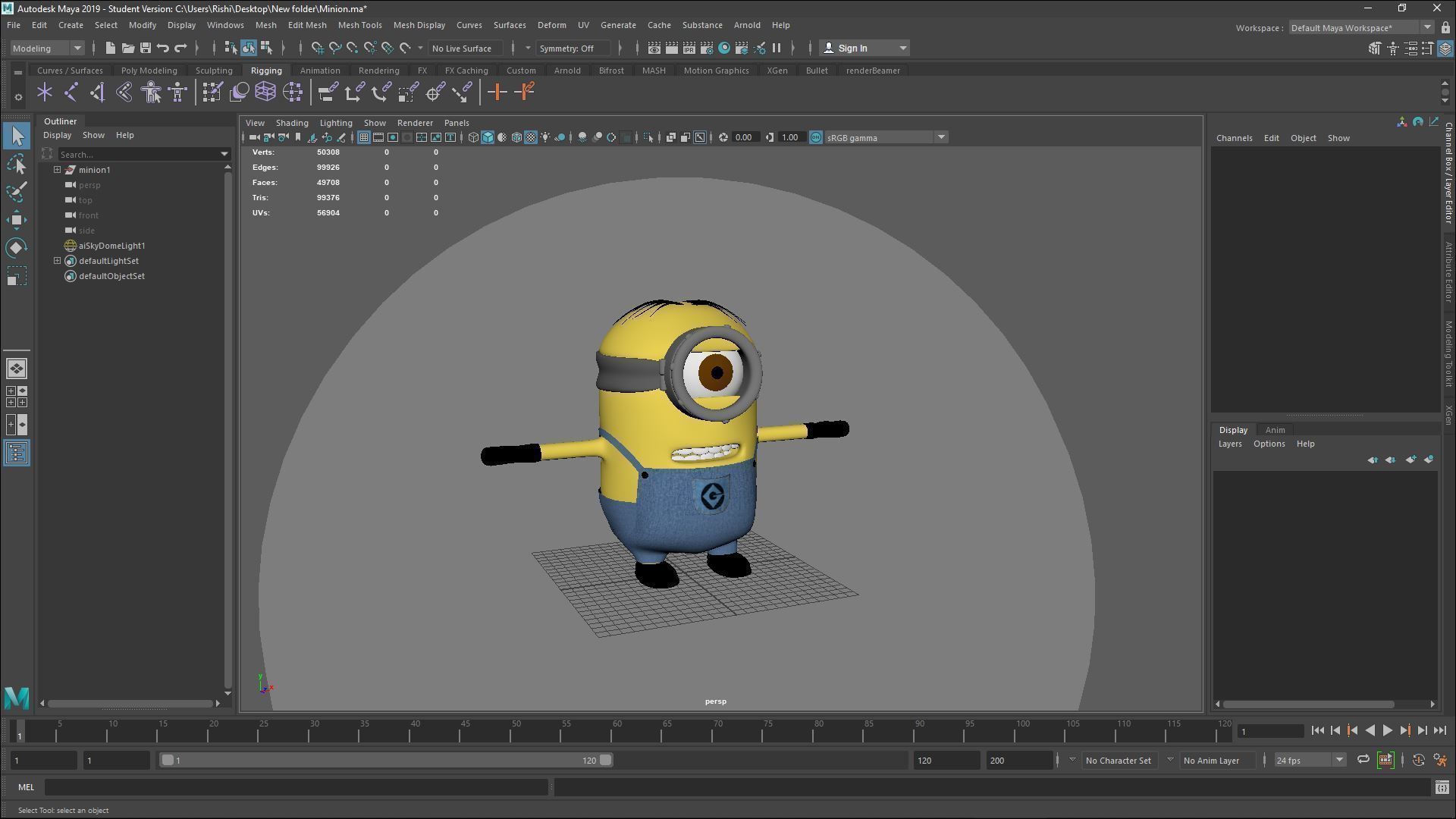This screenshot has width=1456, height=819.
Task: Open the Deform menu
Action: coord(551,25)
